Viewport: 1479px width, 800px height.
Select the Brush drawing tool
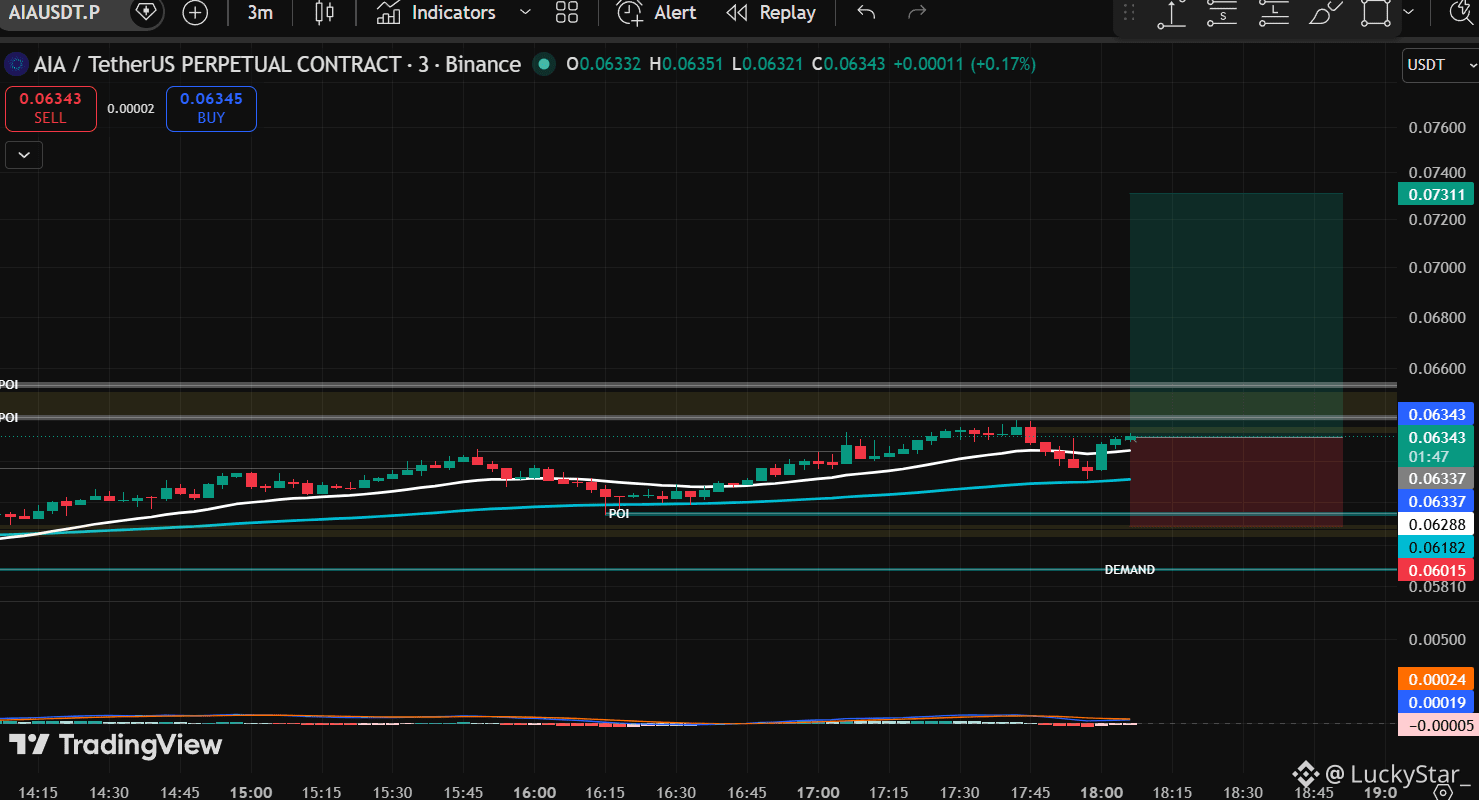pos(1325,13)
